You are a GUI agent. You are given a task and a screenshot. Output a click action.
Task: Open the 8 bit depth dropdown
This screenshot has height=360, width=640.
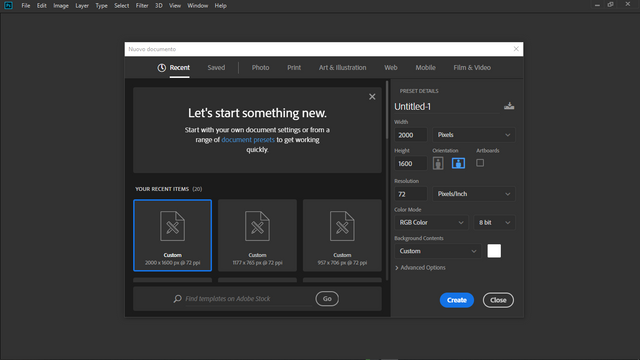(494, 222)
